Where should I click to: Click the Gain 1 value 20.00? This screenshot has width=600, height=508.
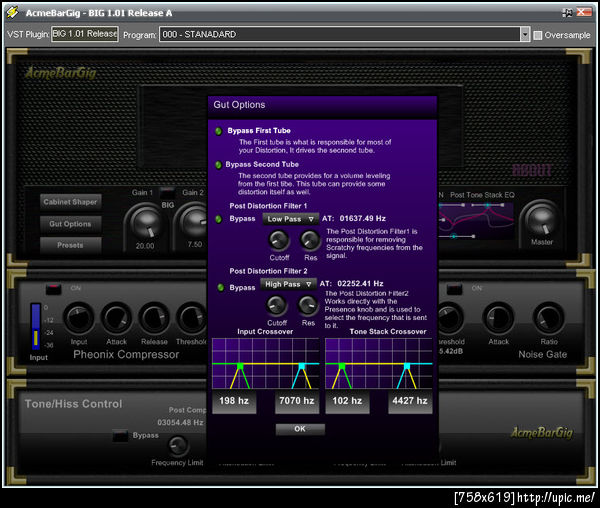coord(145,246)
